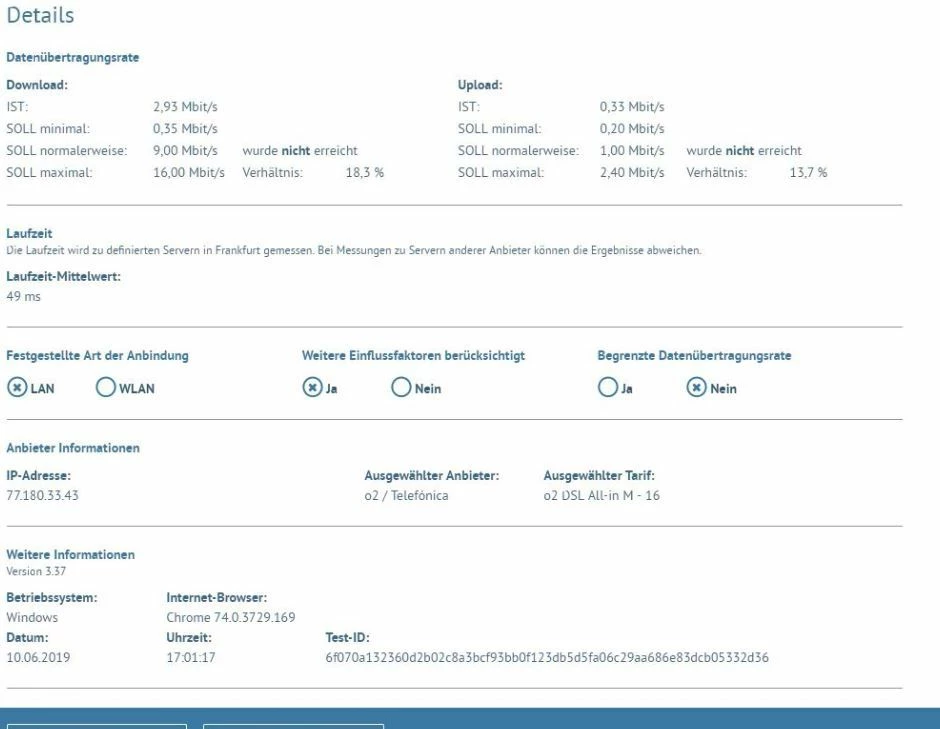940x729 pixels.
Task: Click the IP address 77.180.33.43
Action: tap(42, 495)
